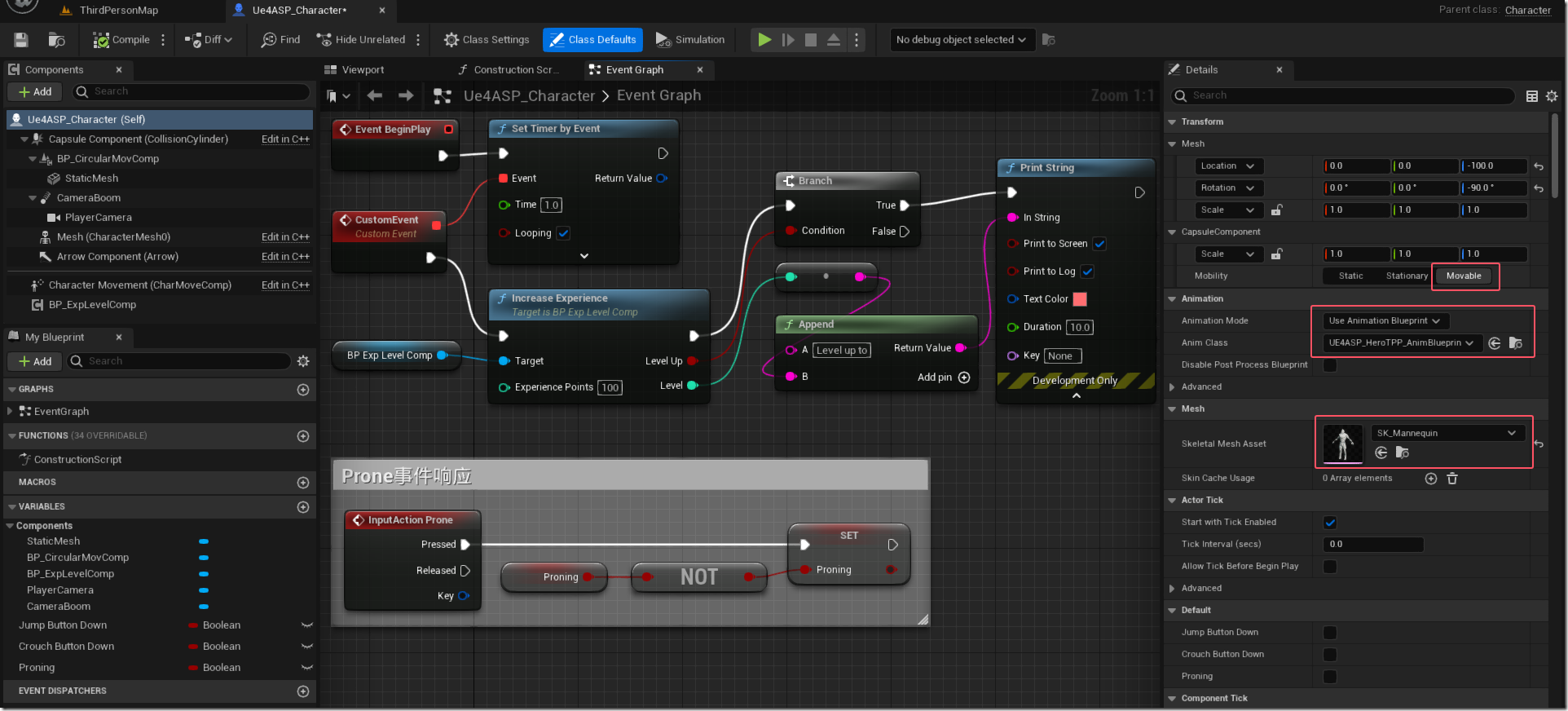Open Details panel settings gear

(x=1552, y=96)
